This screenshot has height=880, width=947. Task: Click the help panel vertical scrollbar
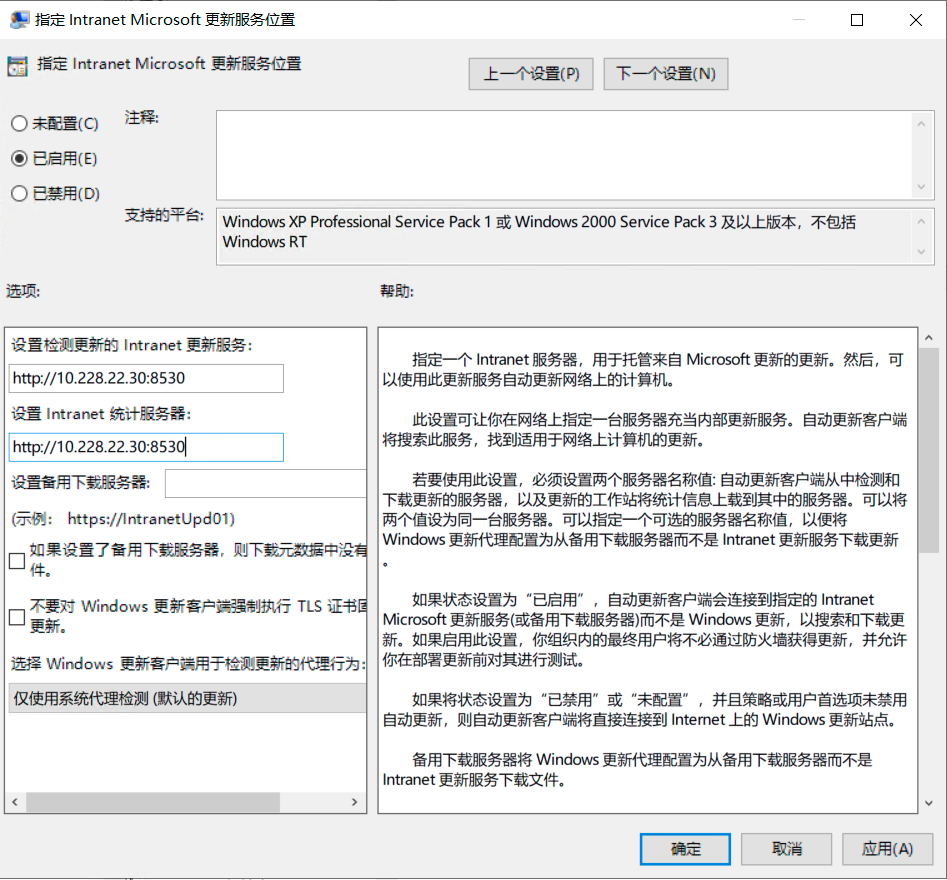(929, 450)
